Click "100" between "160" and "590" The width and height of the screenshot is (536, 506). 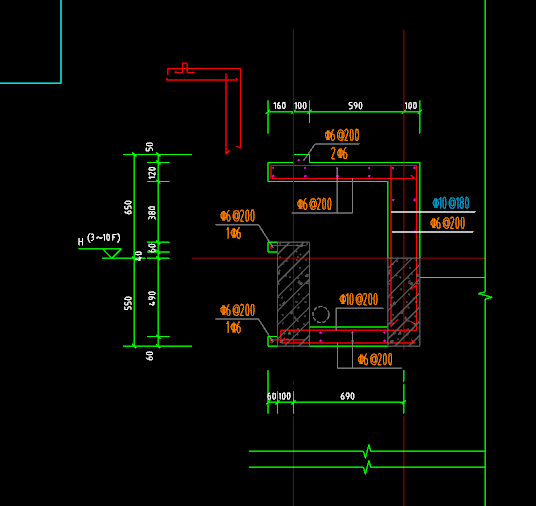point(301,106)
